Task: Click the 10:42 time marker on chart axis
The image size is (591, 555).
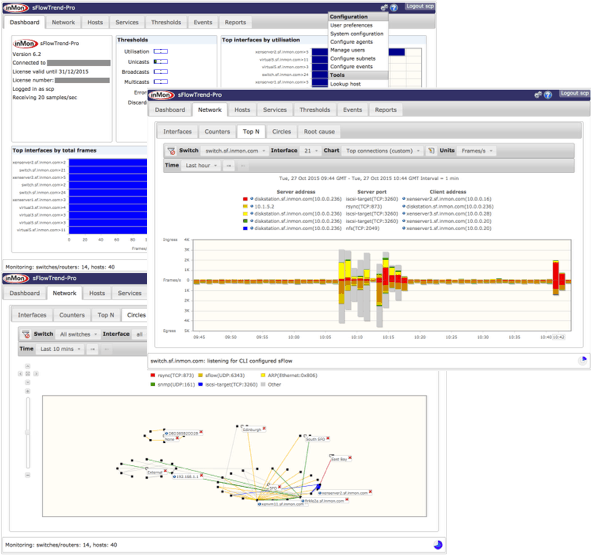Action: click(x=559, y=337)
